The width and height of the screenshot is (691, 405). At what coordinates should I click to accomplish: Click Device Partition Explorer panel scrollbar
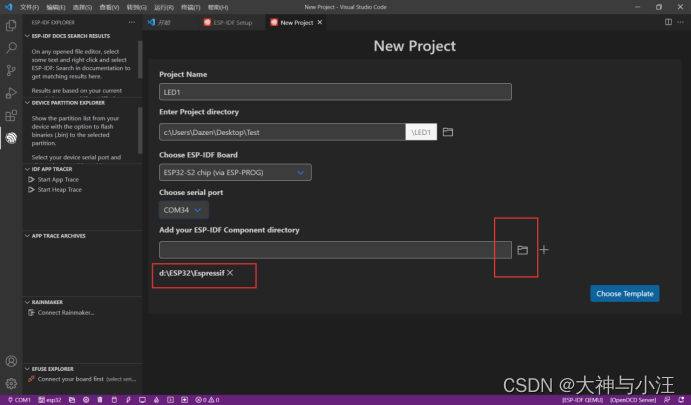pos(140,130)
